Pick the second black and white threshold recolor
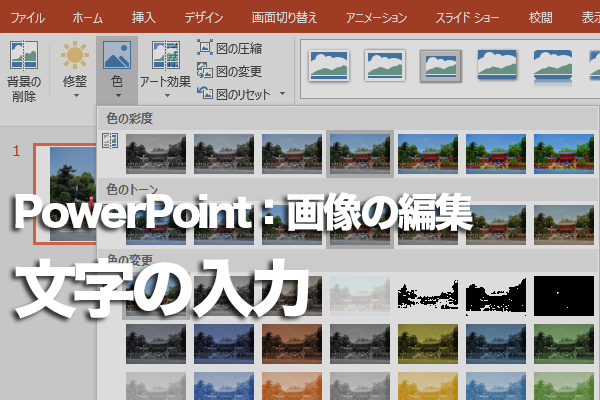Viewport: 600px width, 400px height. click(496, 296)
